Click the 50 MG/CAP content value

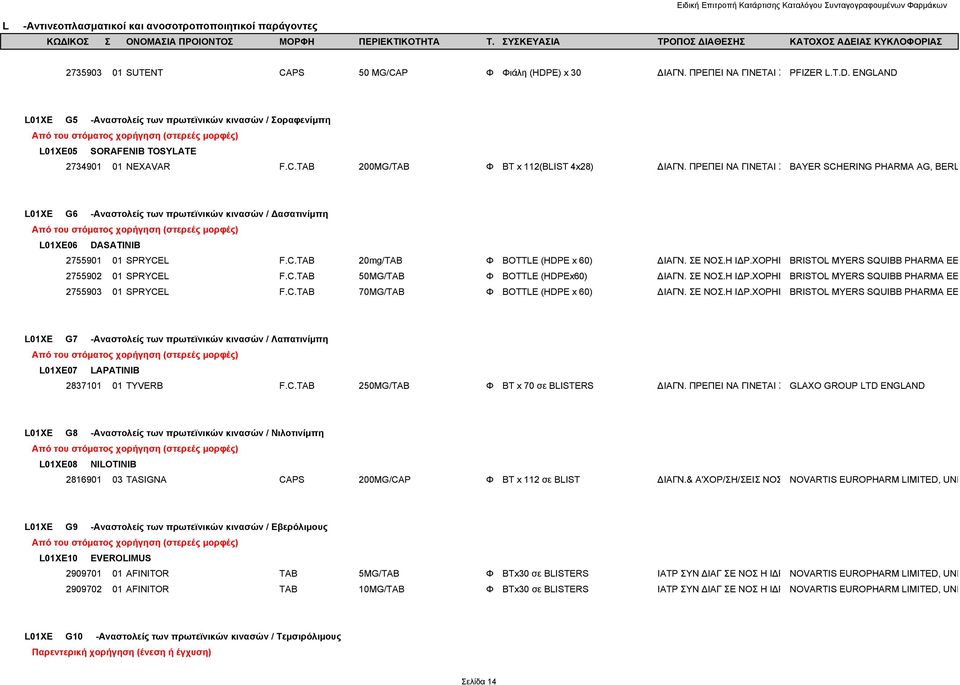pos(383,73)
